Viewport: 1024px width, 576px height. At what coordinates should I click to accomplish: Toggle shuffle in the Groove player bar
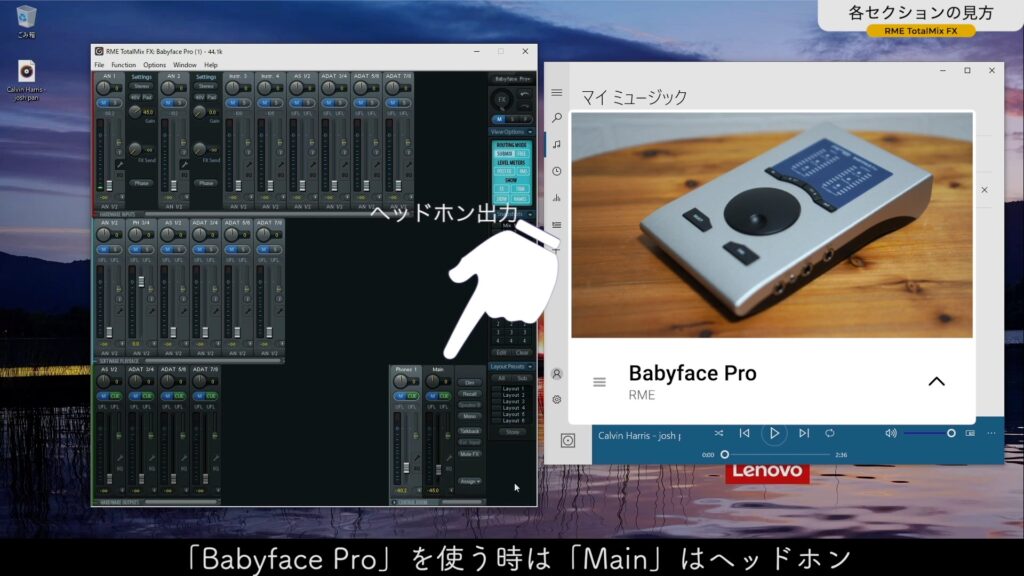(718, 433)
